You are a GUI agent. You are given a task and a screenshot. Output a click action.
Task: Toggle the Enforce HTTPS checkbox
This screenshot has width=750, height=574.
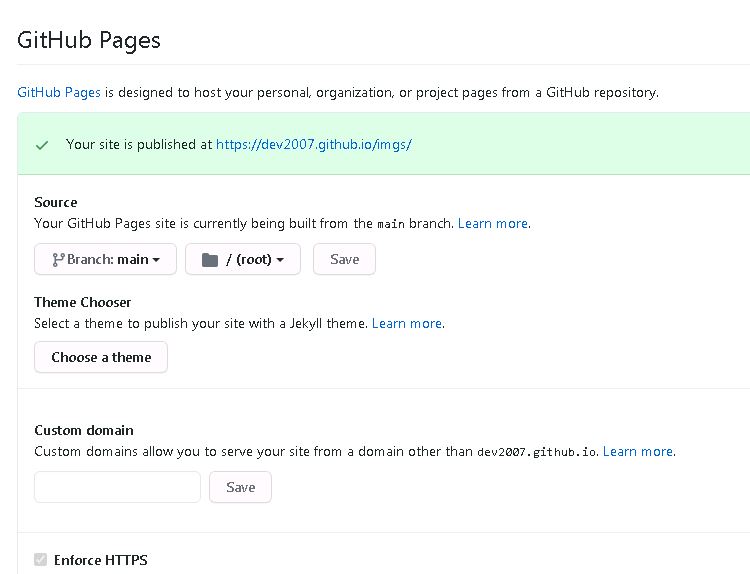coord(41,559)
